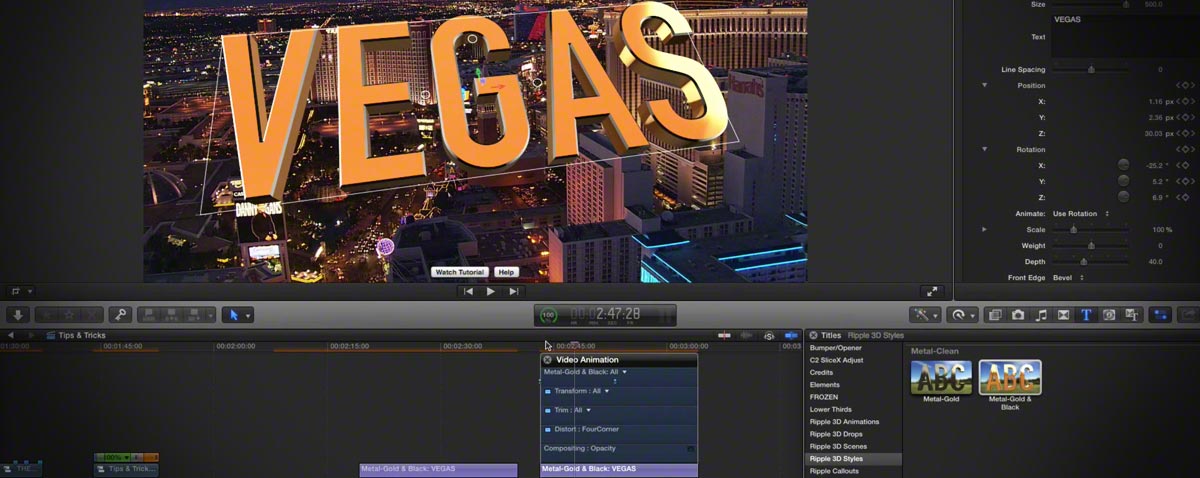Toggle viewer full screen arrows icon
Screen dimensions: 1200x478
point(932,292)
